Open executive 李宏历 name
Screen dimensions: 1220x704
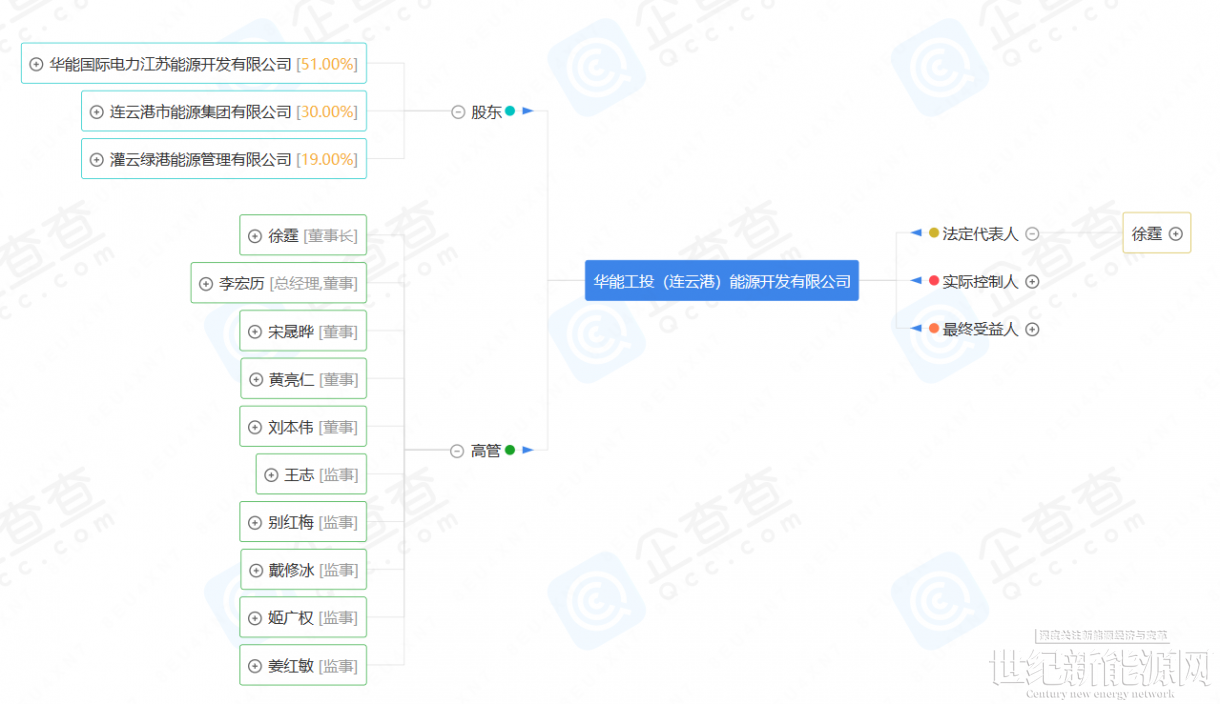click(242, 284)
